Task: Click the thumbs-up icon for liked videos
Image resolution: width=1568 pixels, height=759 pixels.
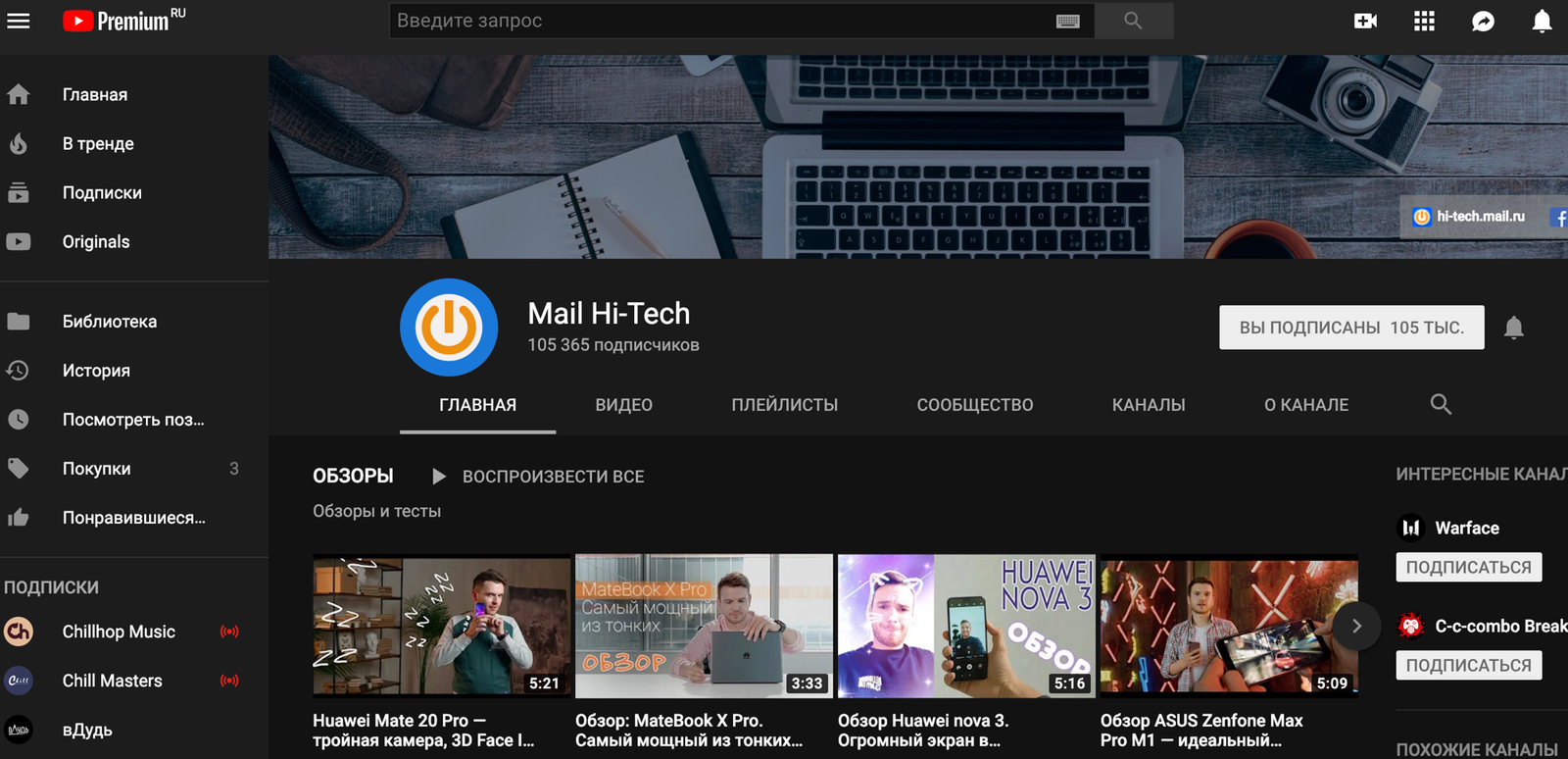Action: click(19, 517)
